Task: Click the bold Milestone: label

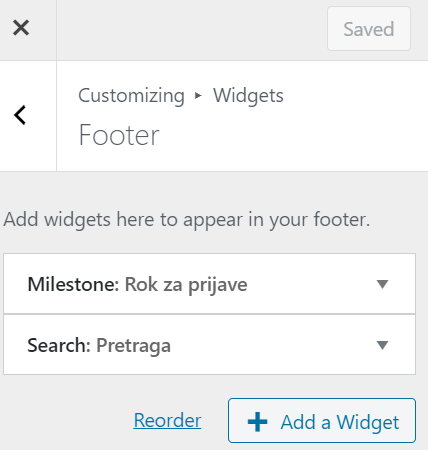Action: click(73, 284)
